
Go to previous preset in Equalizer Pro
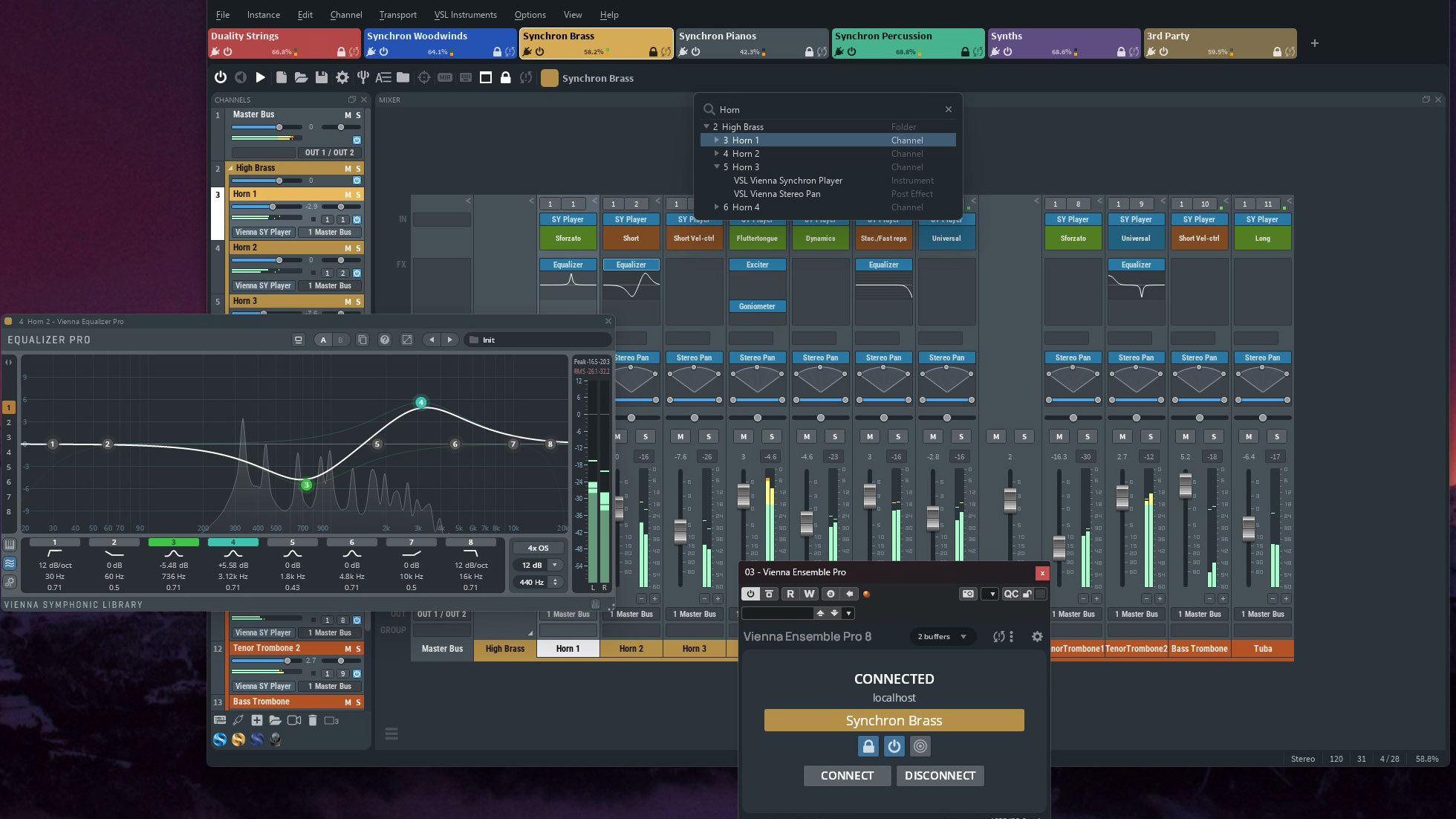tap(432, 340)
